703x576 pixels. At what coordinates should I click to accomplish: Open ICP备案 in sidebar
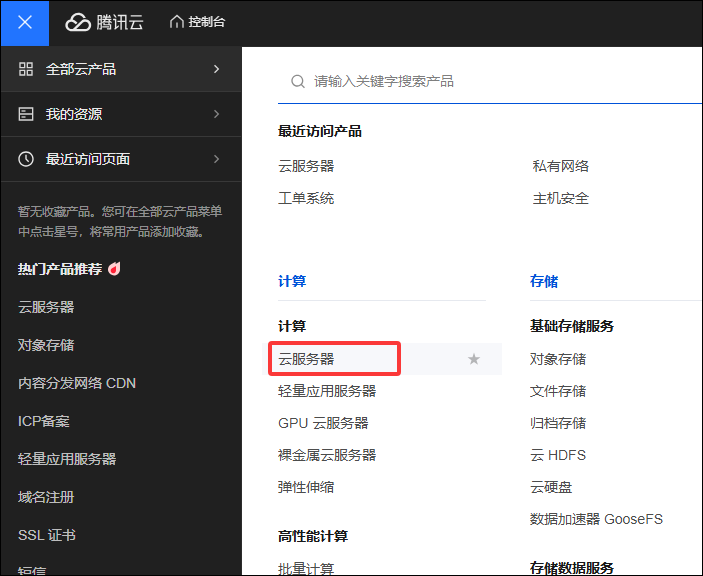click(43, 421)
